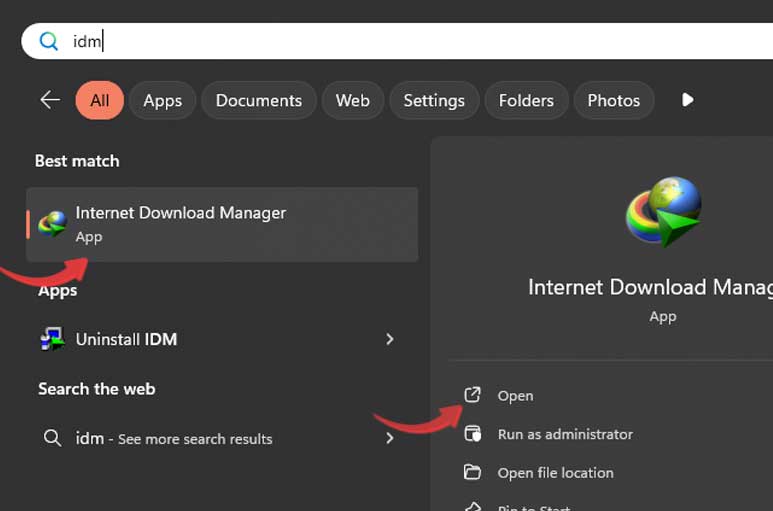773x511 pixels.
Task: Expand the idm web search chevron
Action: pyautogui.click(x=390, y=438)
